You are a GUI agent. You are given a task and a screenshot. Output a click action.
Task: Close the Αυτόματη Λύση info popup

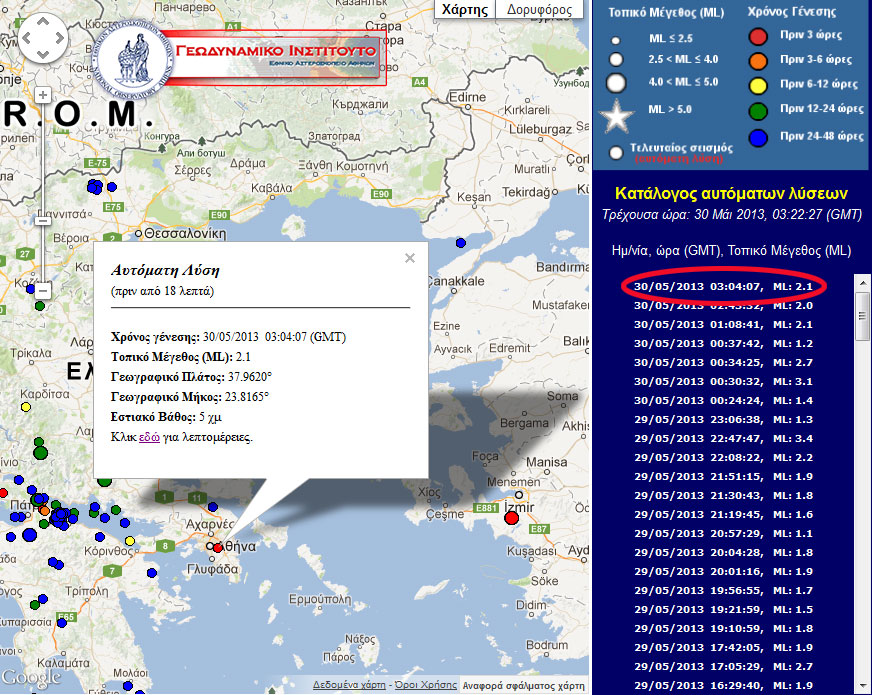409,258
